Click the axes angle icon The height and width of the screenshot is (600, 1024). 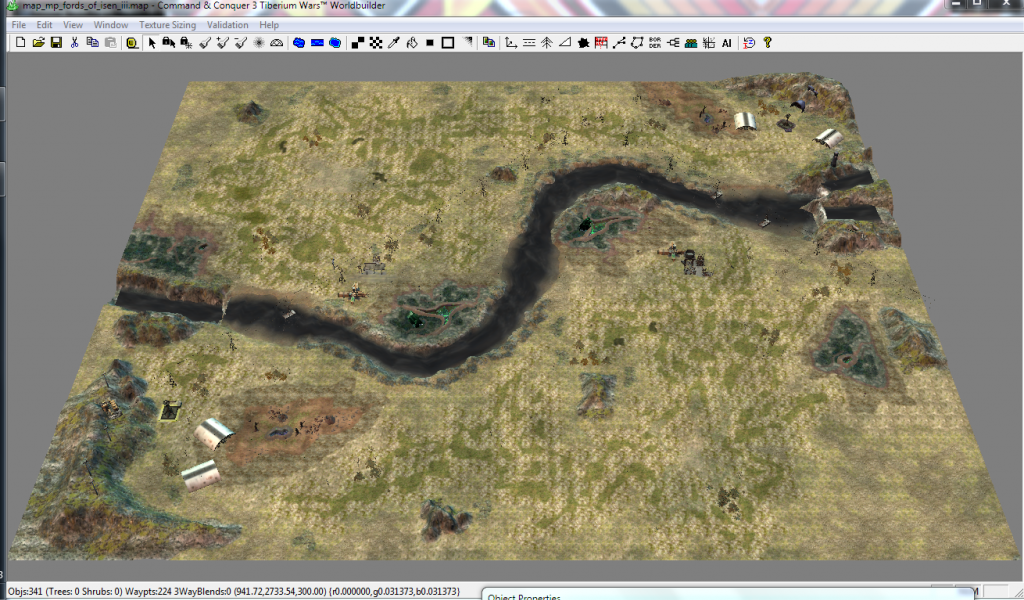tap(511, 43)
